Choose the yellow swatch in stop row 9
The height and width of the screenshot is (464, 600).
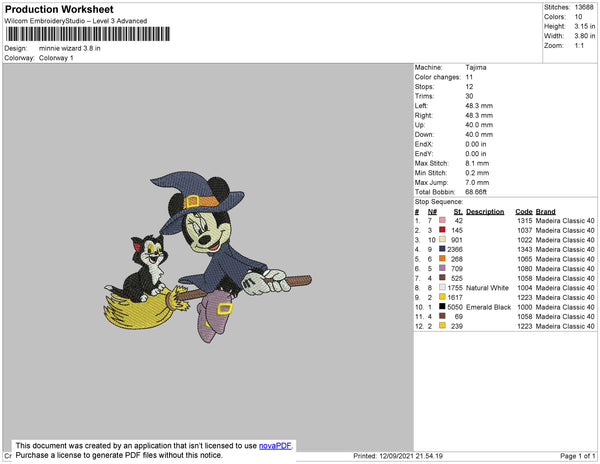(x=442, y=296)
